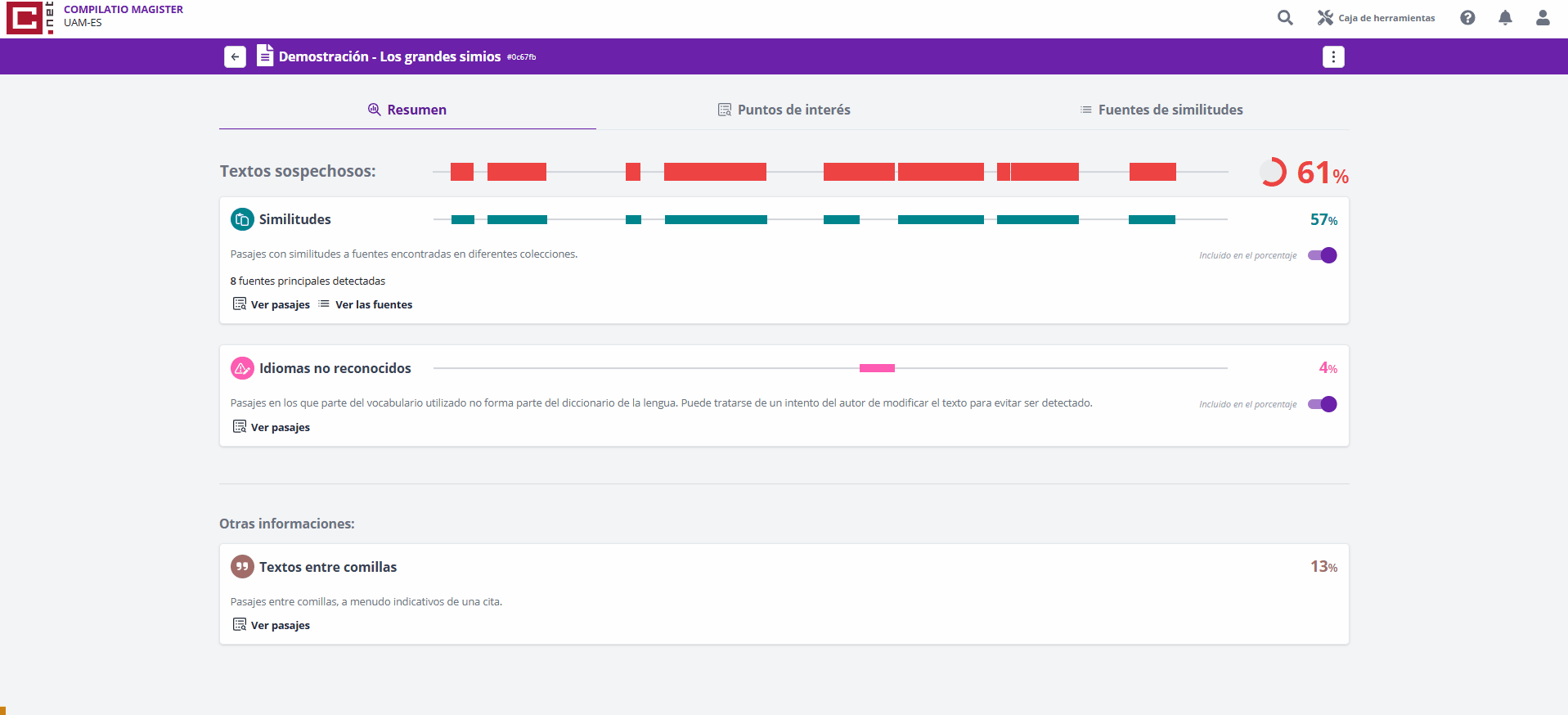This screenshot has width=1568, height=715.
Task: Open the notifications bell
Action: click(1505, 18)
